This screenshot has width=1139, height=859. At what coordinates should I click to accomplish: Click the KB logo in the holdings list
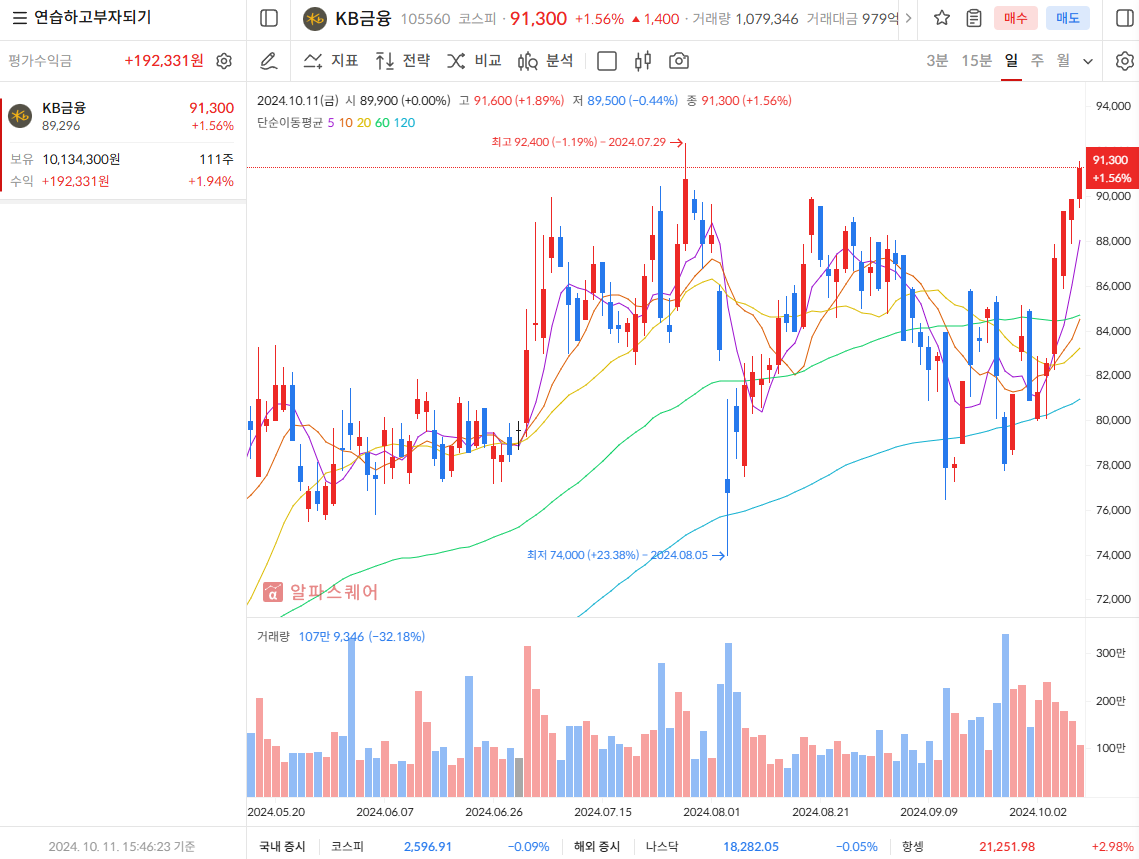(20, 116)
